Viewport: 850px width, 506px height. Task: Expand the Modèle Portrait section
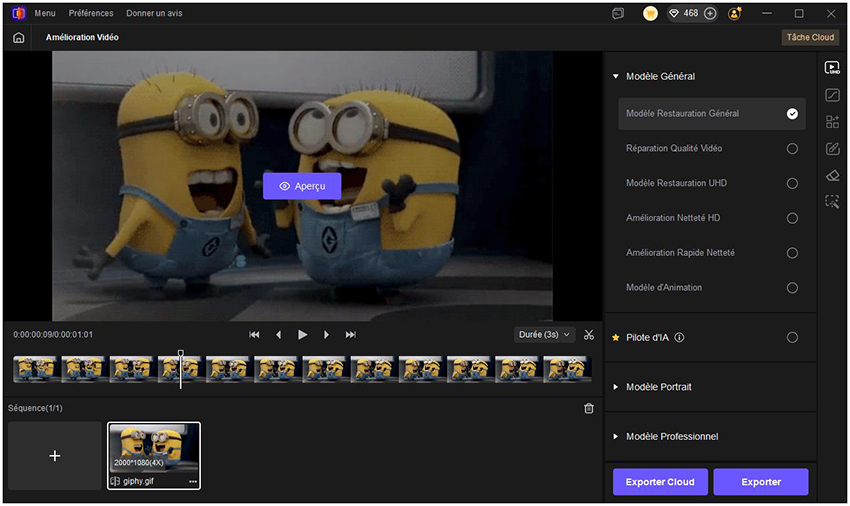point(658,387)
